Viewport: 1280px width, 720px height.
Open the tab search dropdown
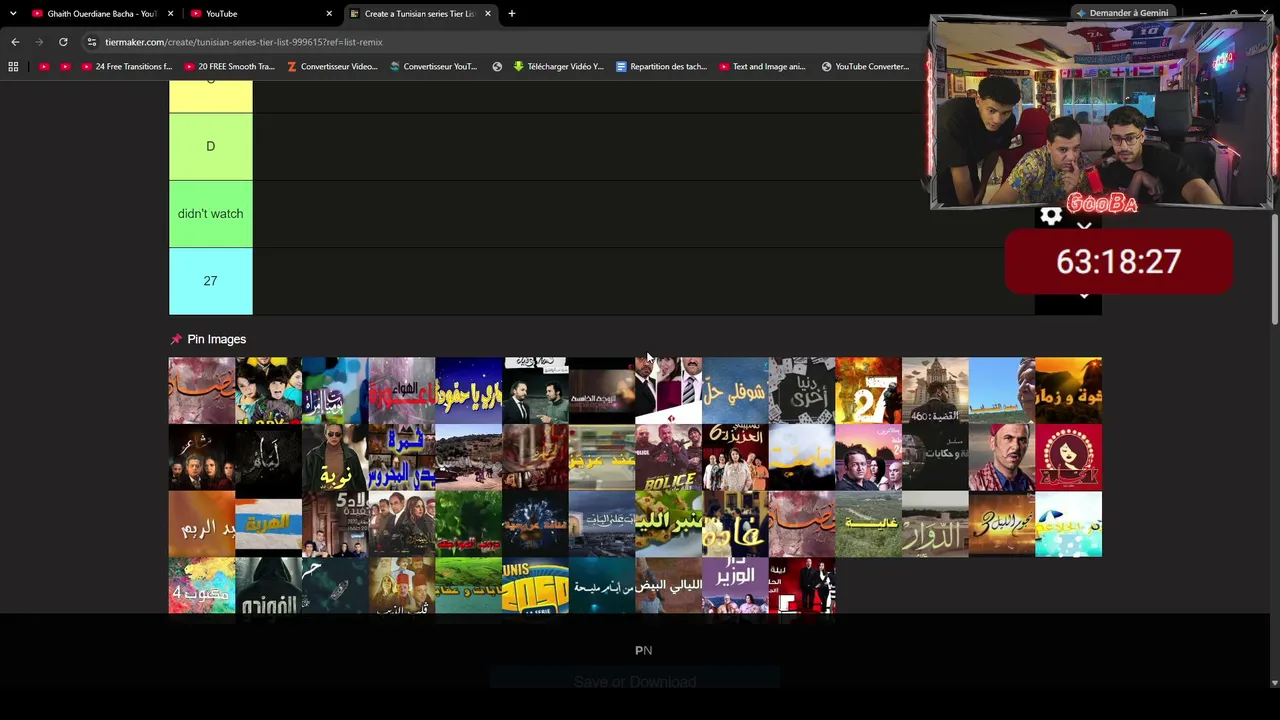click(13, 14)
